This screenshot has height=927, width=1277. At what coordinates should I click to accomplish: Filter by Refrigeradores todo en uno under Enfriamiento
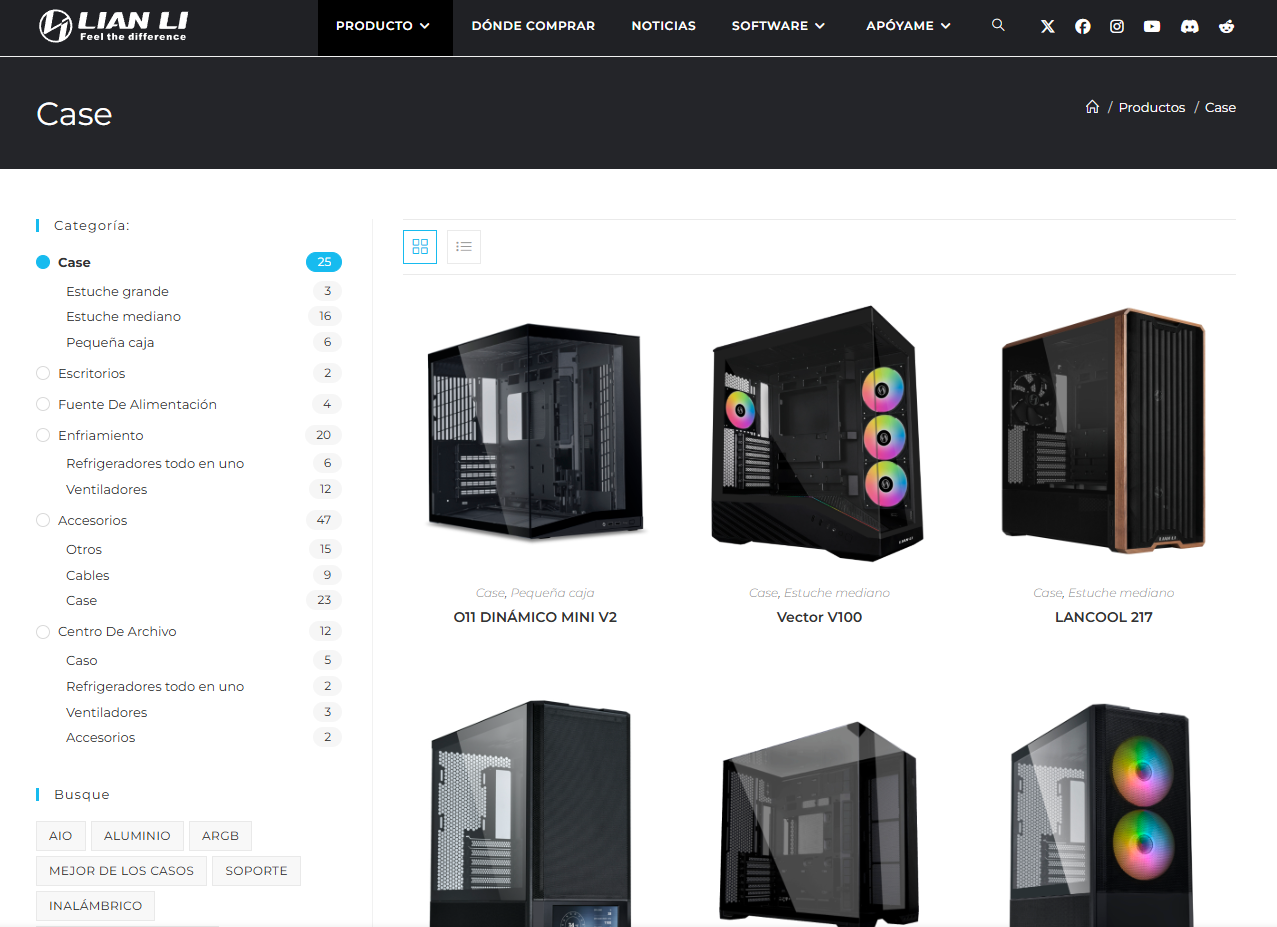(155, 463)
